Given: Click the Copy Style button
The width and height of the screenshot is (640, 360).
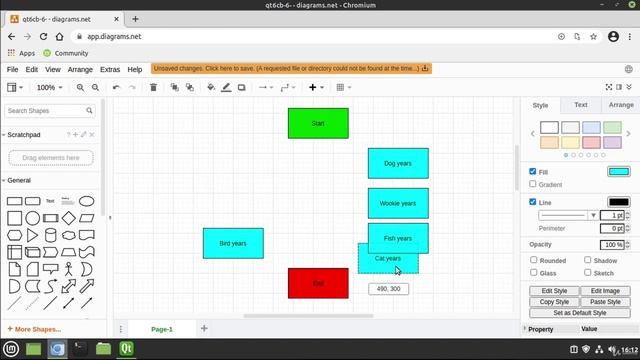Looking at the screenshot, I should [x=554, y=302].
